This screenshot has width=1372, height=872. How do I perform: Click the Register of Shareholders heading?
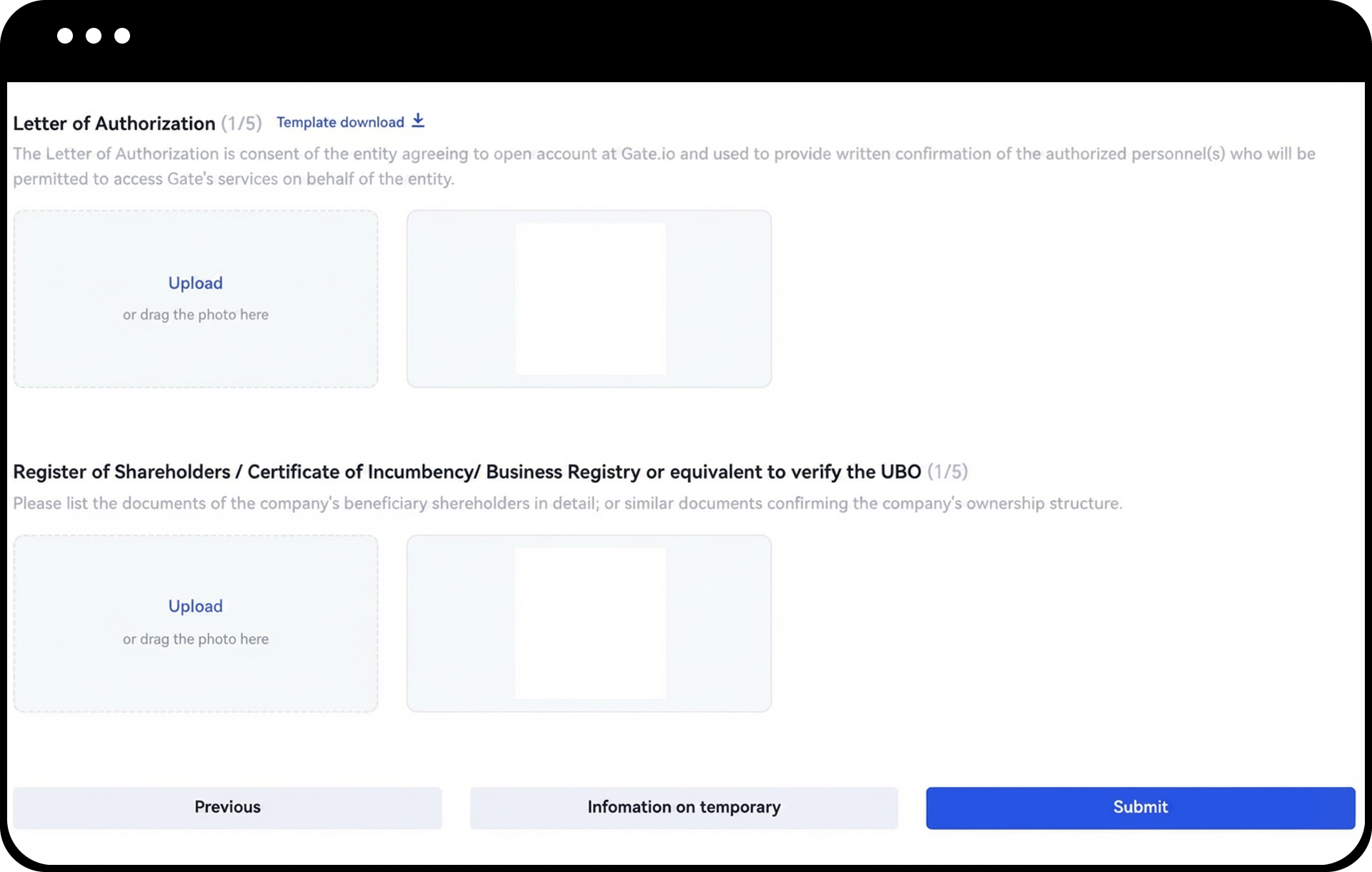(x=467, y=472)
